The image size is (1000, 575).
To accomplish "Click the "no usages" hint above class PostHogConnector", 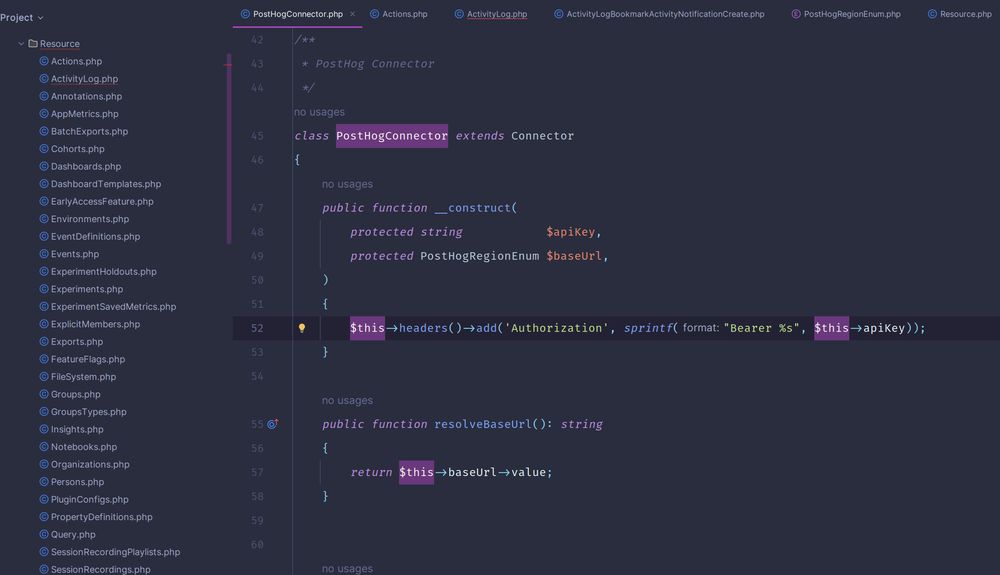I will click(319, 112).
